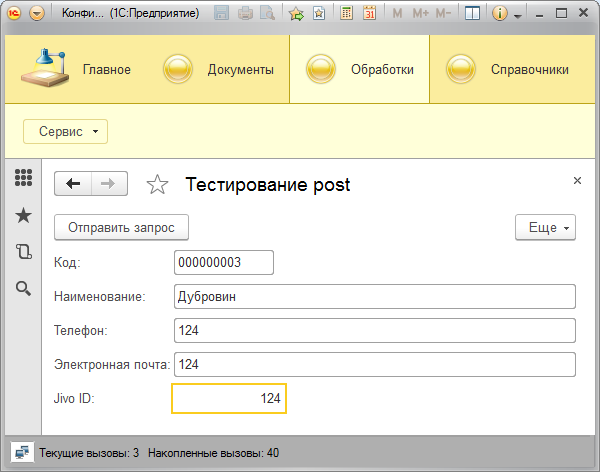Image resolution: width=600 pixels, height=472 pixels.
Task: Click the Print icon in title bar
Action: point(245,14)
